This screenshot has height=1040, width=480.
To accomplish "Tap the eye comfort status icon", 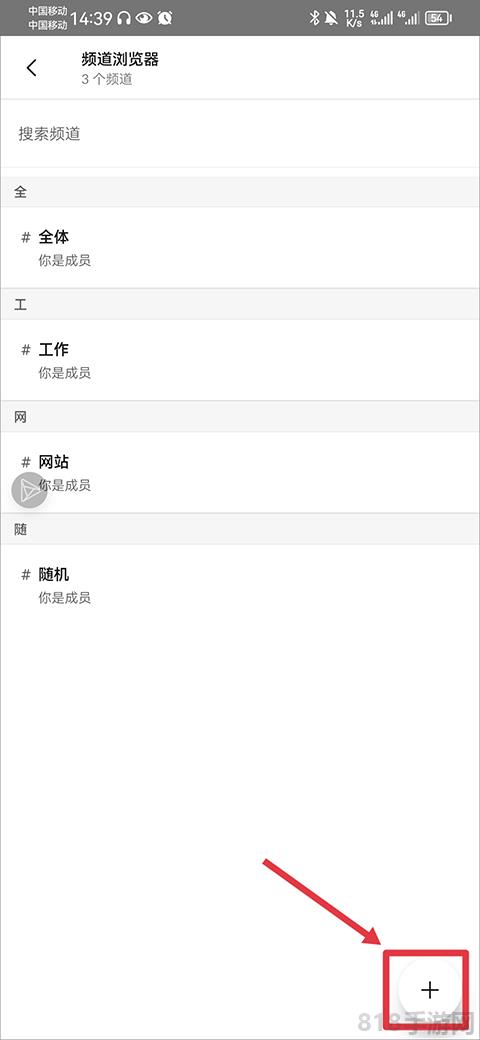I will [x=144, y=19].
